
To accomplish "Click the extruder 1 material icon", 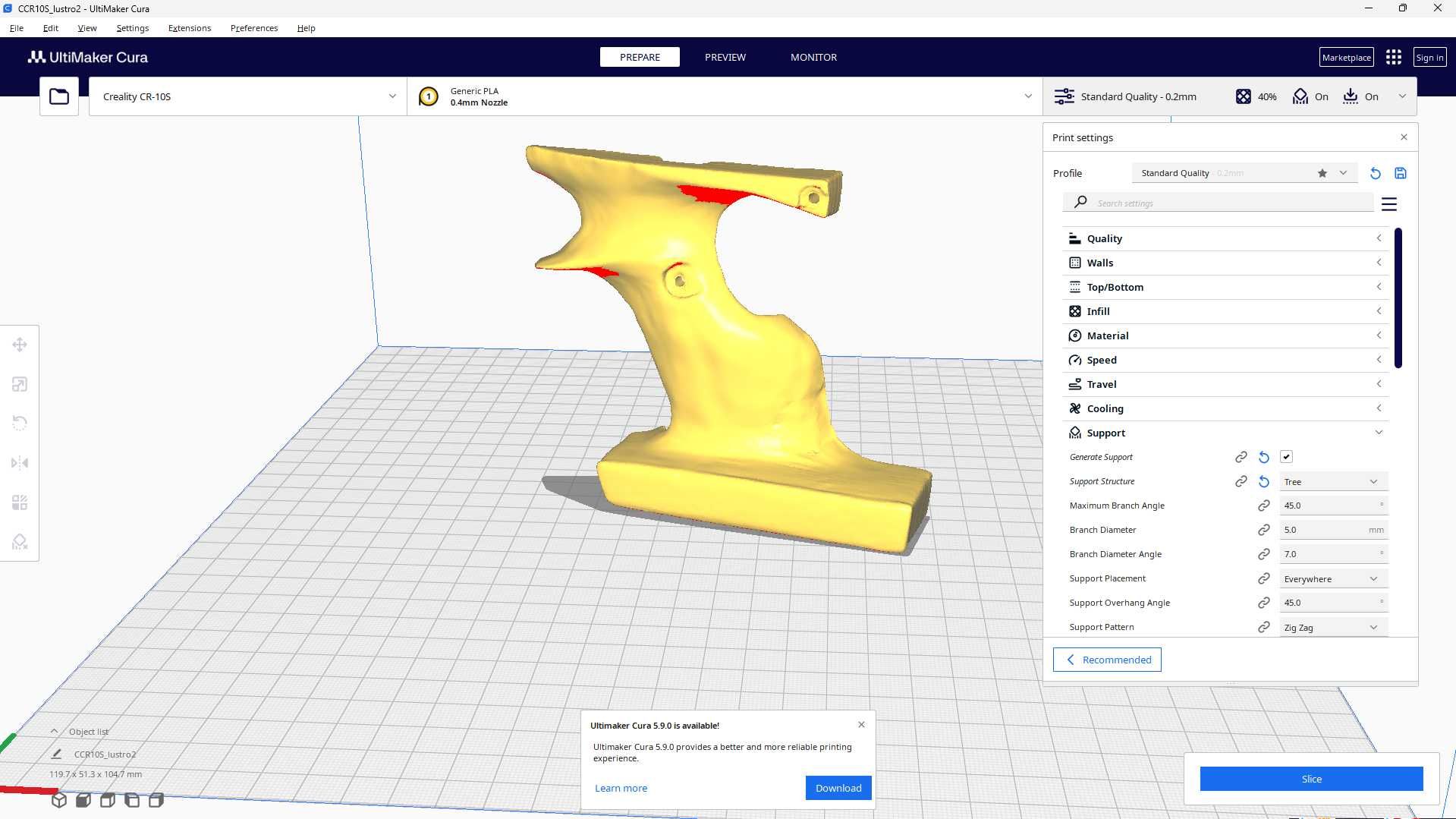I will [x=429, y=96].
